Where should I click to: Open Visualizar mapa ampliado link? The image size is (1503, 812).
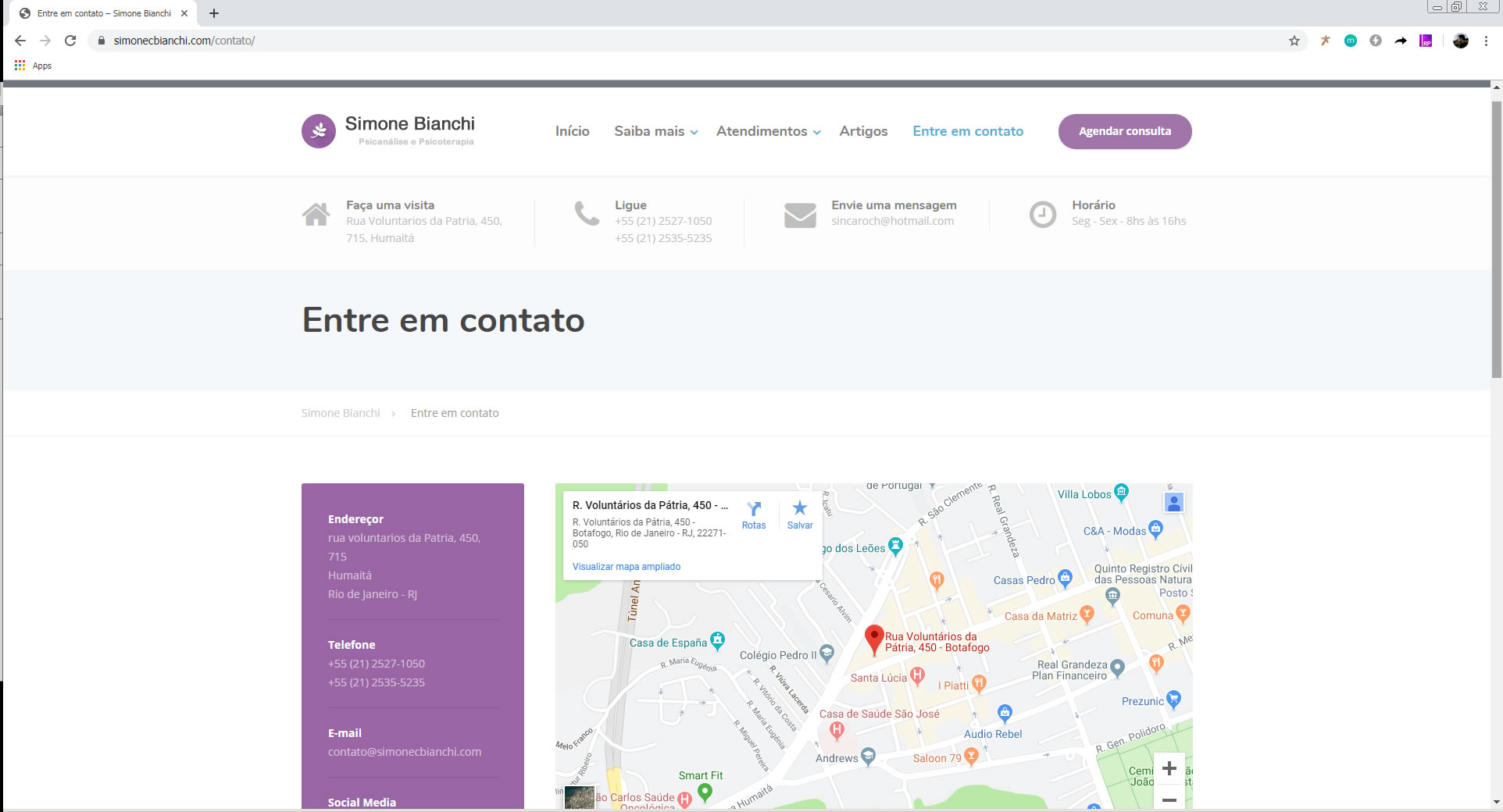(627, 567)
